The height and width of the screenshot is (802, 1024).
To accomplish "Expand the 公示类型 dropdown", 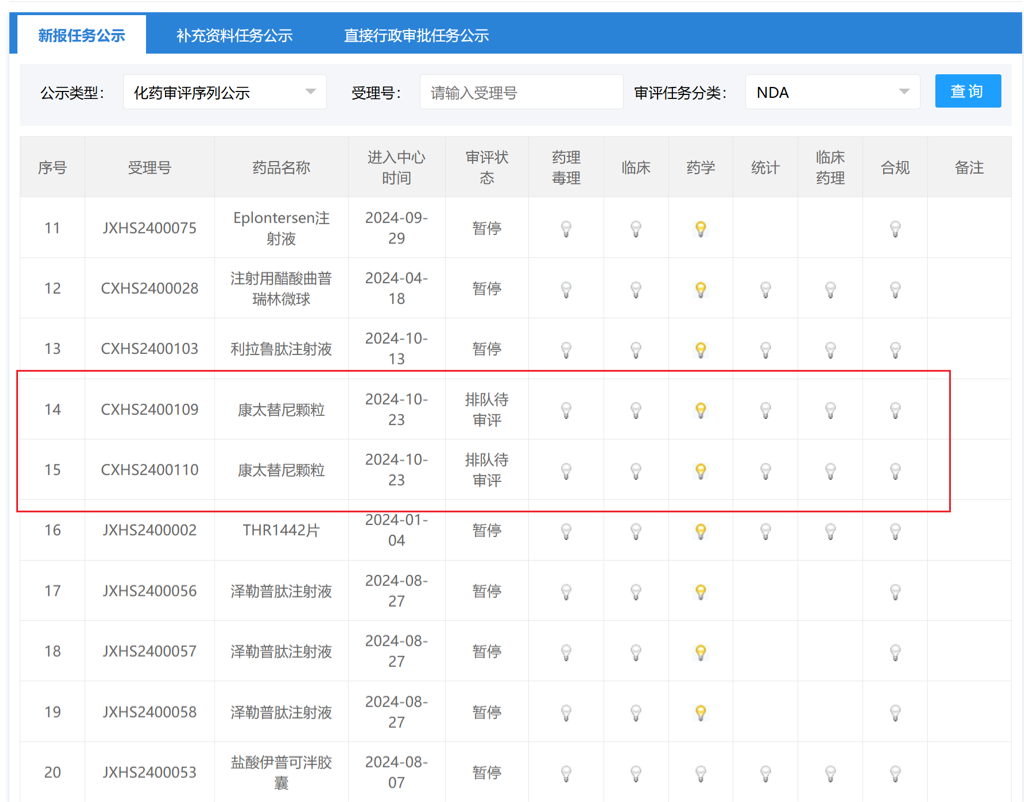I will [225, 92].
